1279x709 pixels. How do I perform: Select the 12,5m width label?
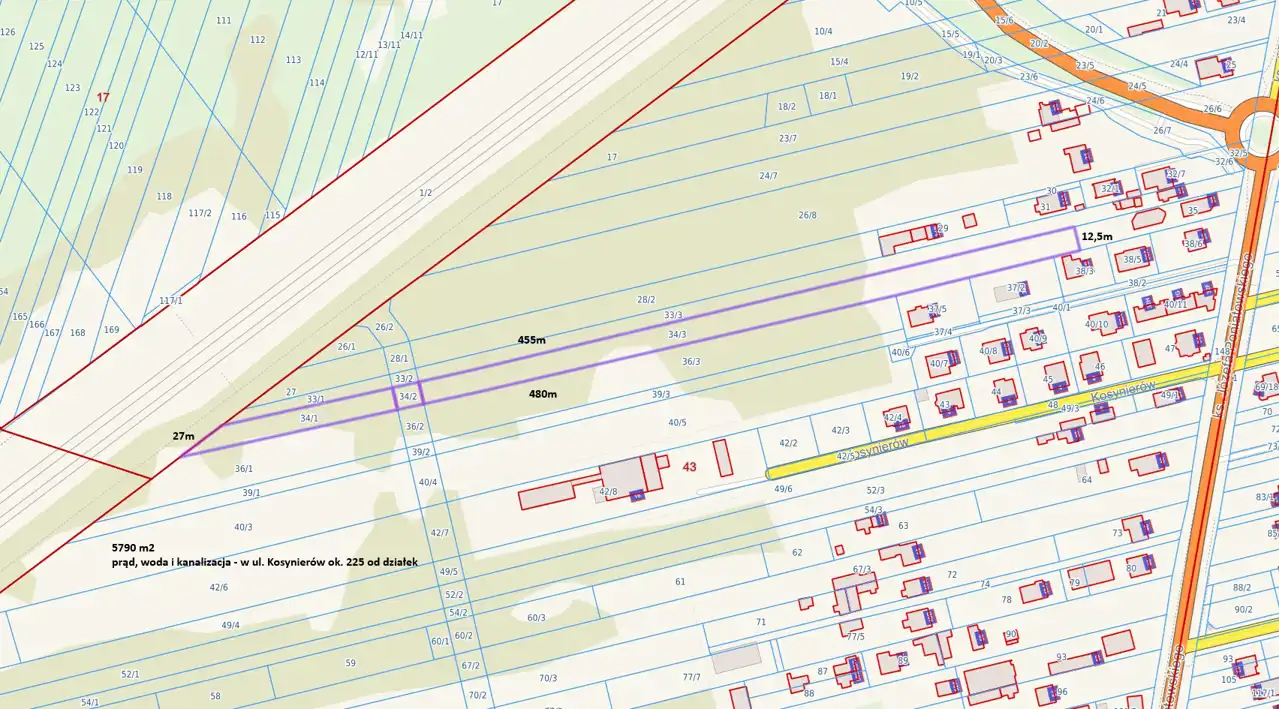coord(1097,236)
